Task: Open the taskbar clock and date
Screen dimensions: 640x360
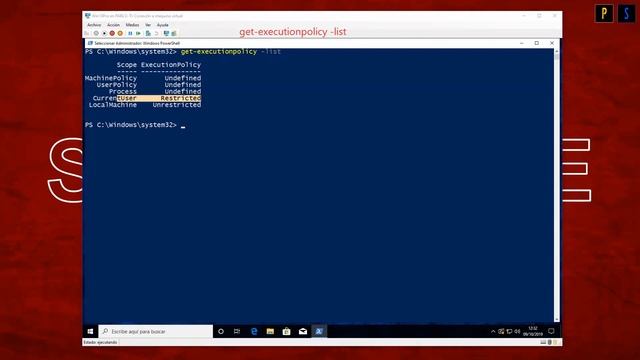Action: [x=533, y=331]
